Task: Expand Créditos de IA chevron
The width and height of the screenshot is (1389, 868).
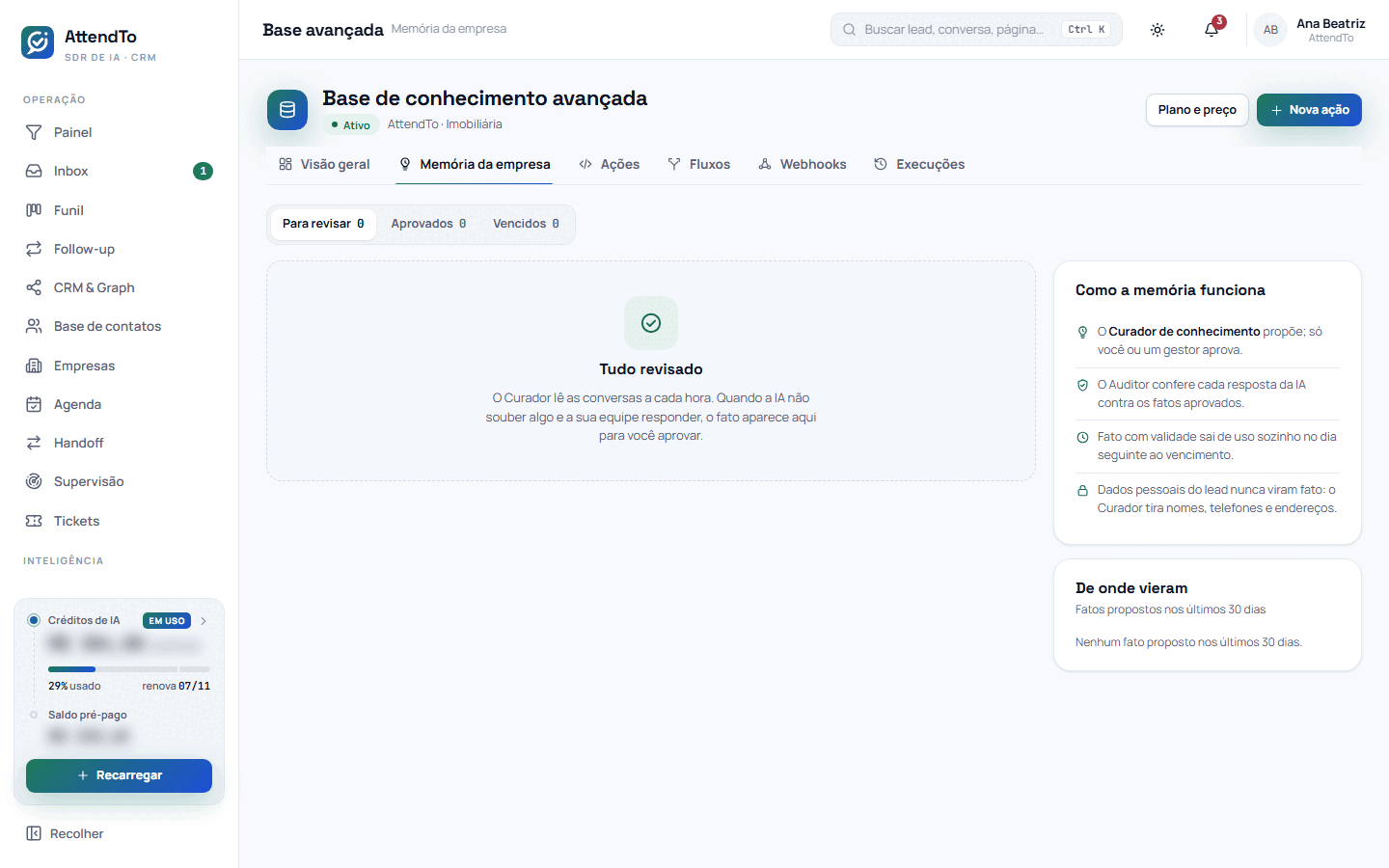Action: [x=204, y=621]
